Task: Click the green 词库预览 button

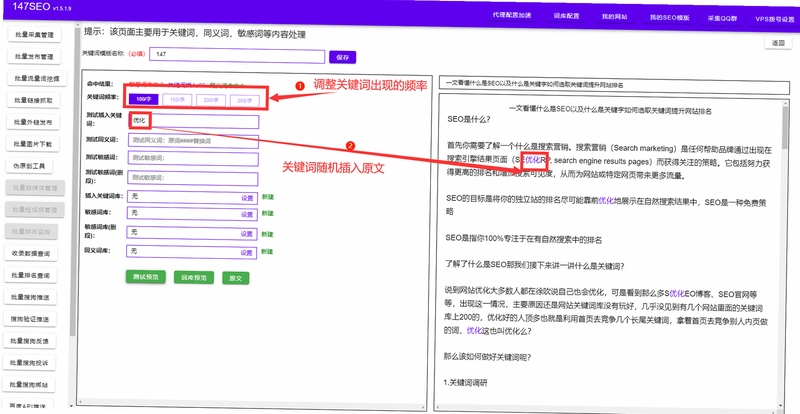Action: [x=193, y=278]
